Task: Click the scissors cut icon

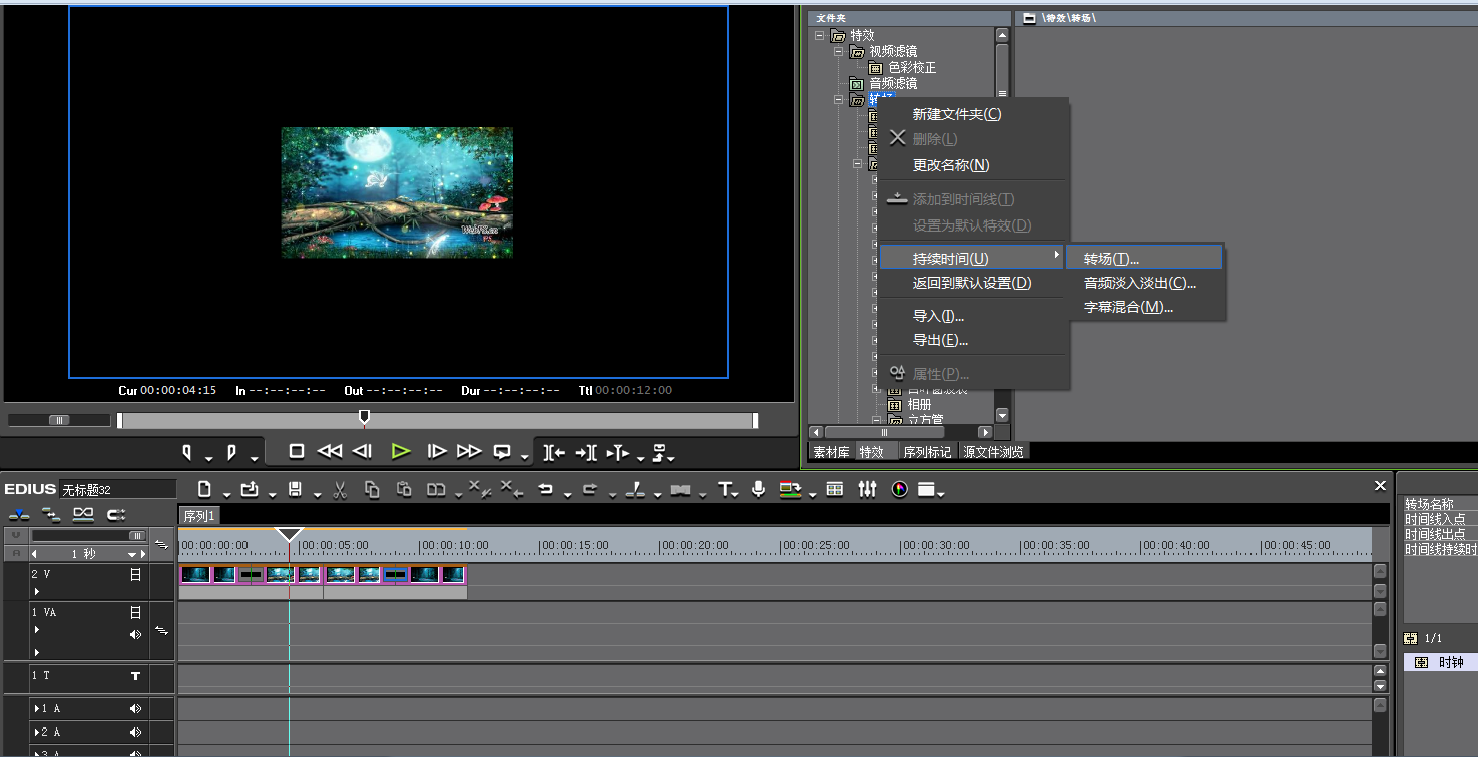Action: point(339,489)
